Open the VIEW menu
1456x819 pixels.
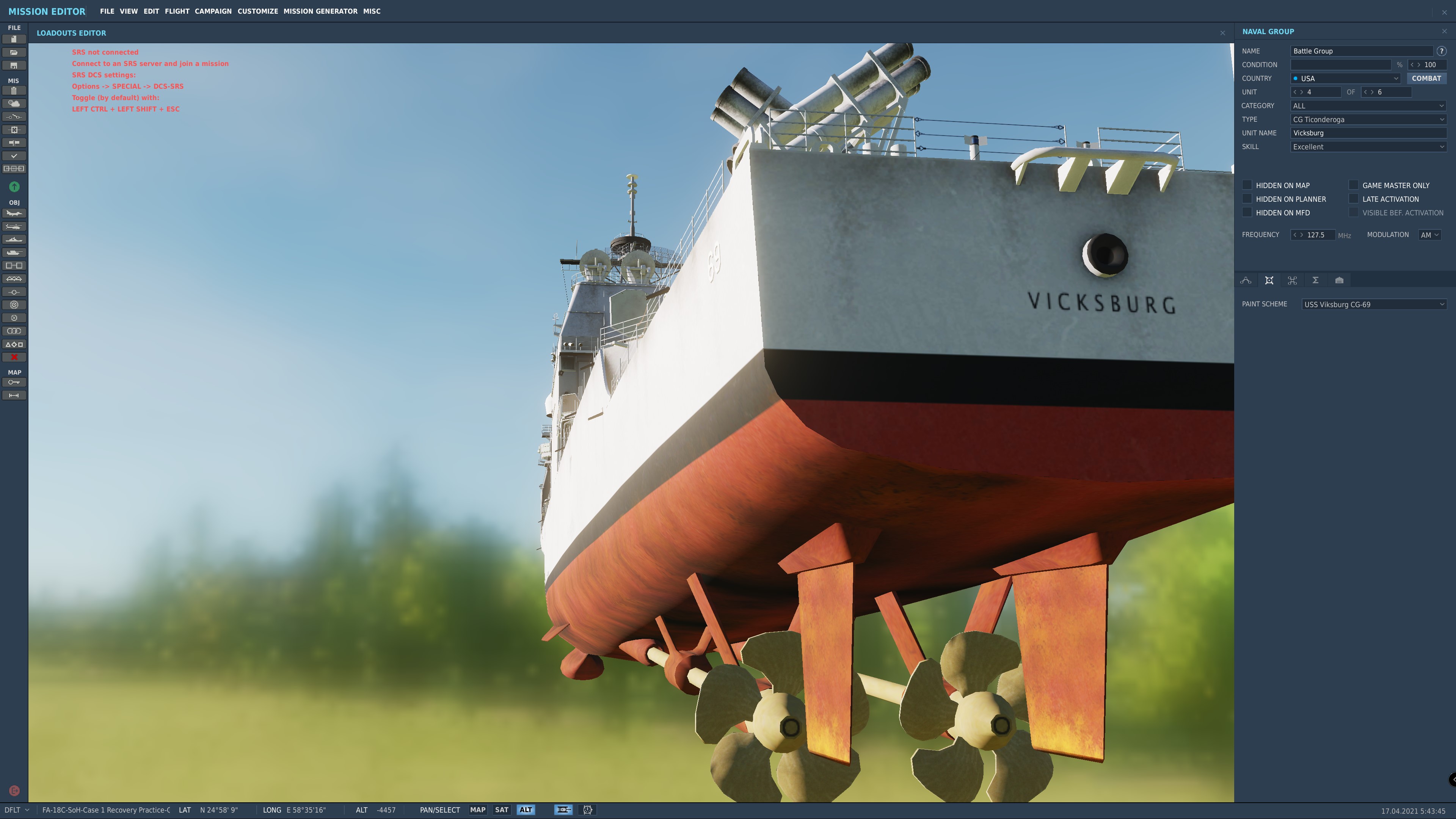(x=129, y=11)
